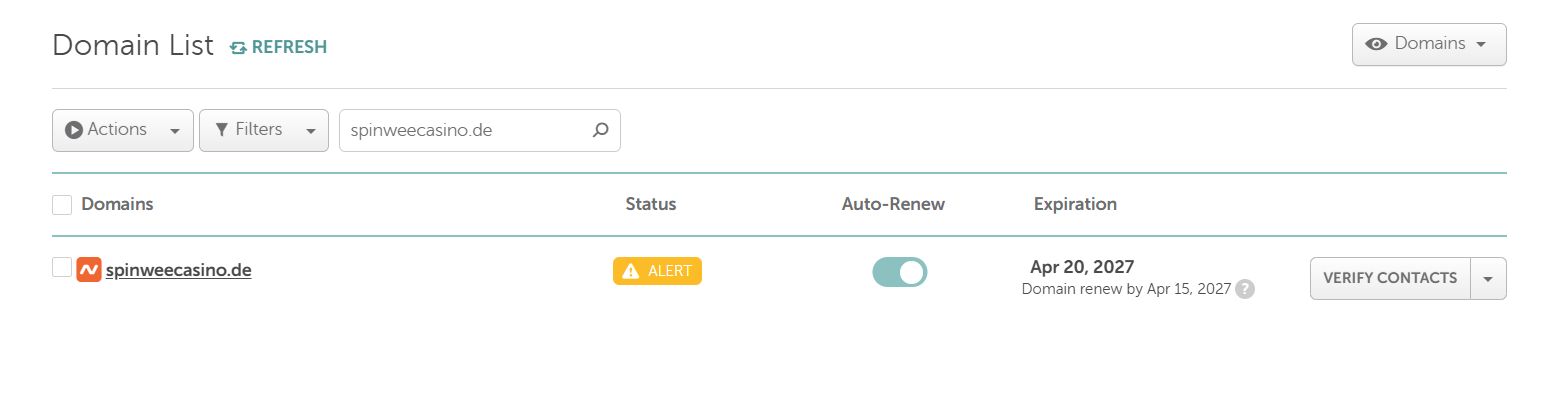
Task: Click the question mark help icon near renew date
Action: click(1245, 289)
